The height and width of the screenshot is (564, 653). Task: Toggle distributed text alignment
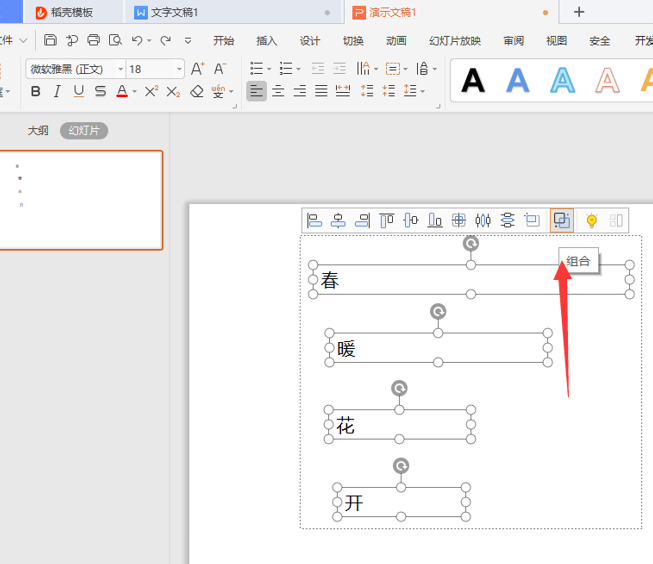343,91
